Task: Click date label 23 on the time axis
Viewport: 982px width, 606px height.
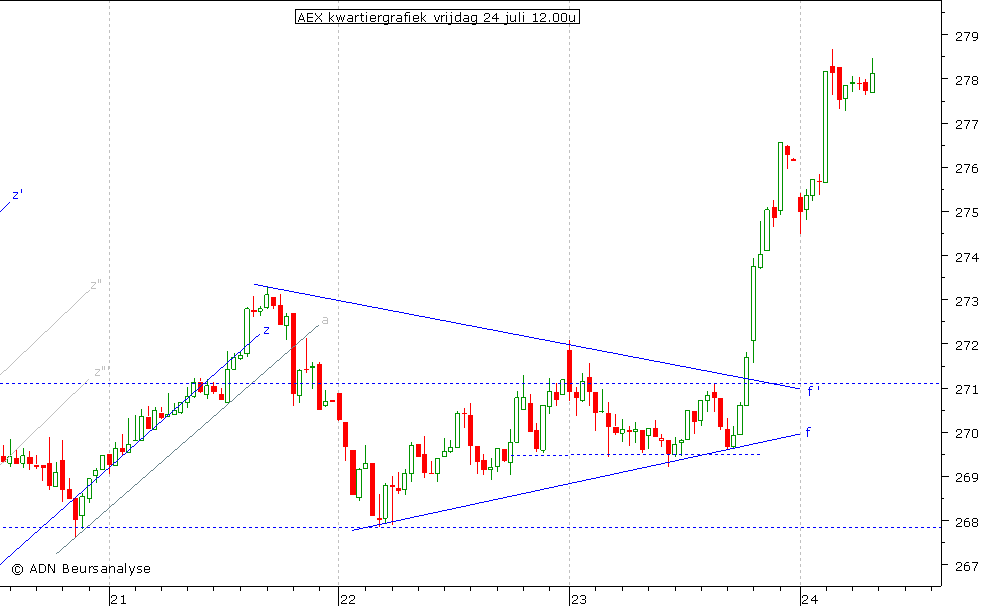Action: coord(579,600)
